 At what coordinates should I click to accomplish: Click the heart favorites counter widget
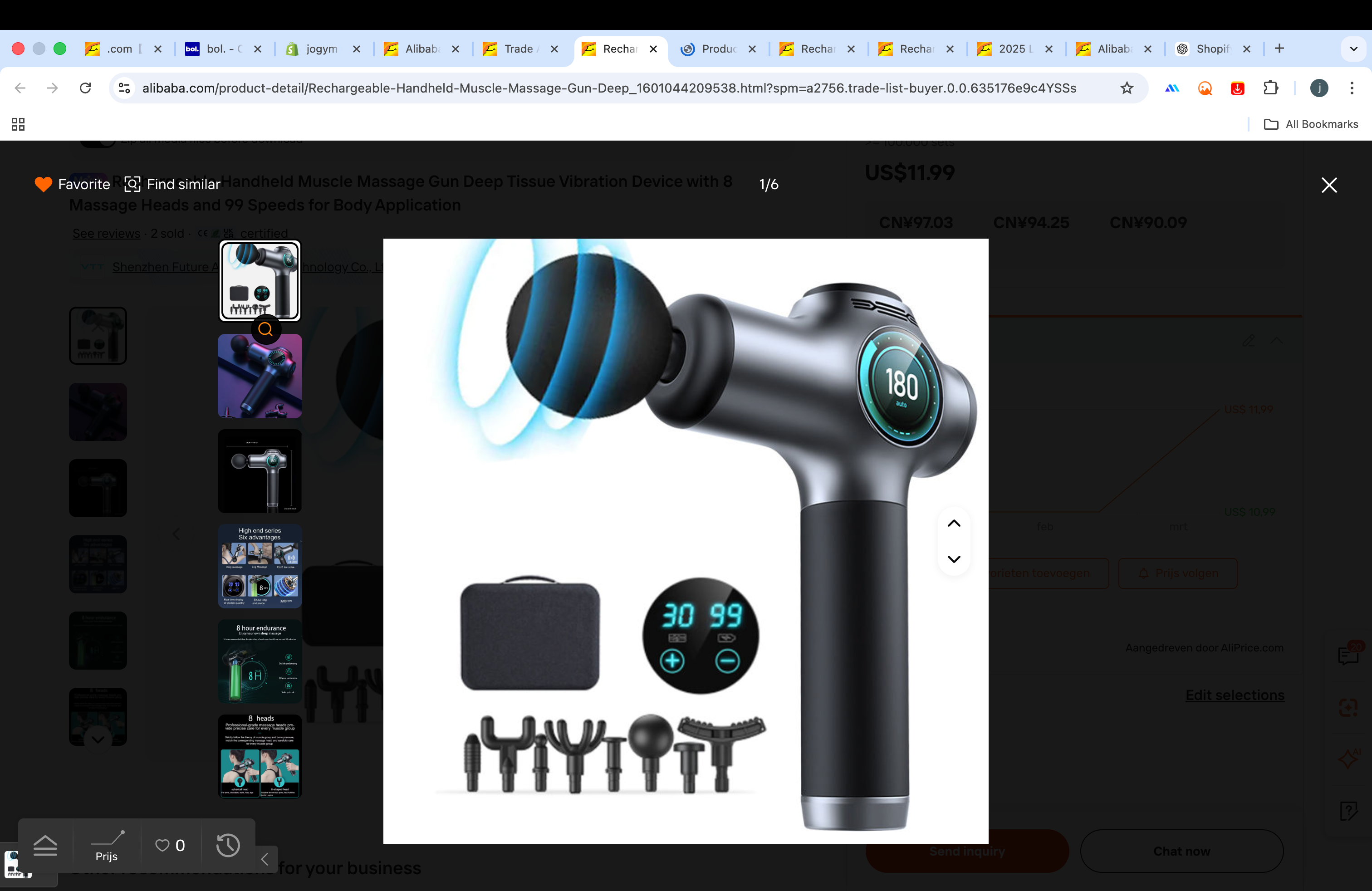(x=171, y=846)
